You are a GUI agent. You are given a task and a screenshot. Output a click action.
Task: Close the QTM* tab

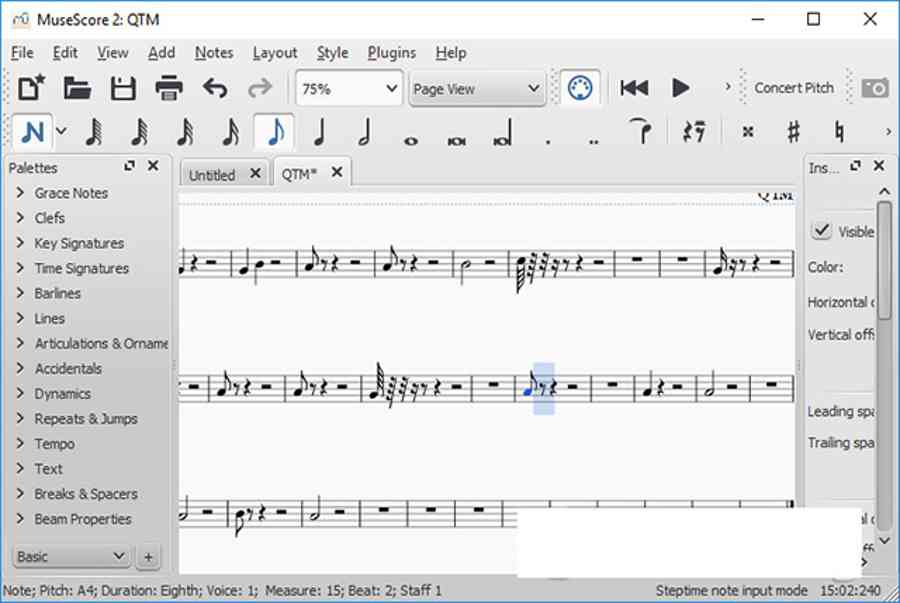pyautogui.click(x=337, y=172)
